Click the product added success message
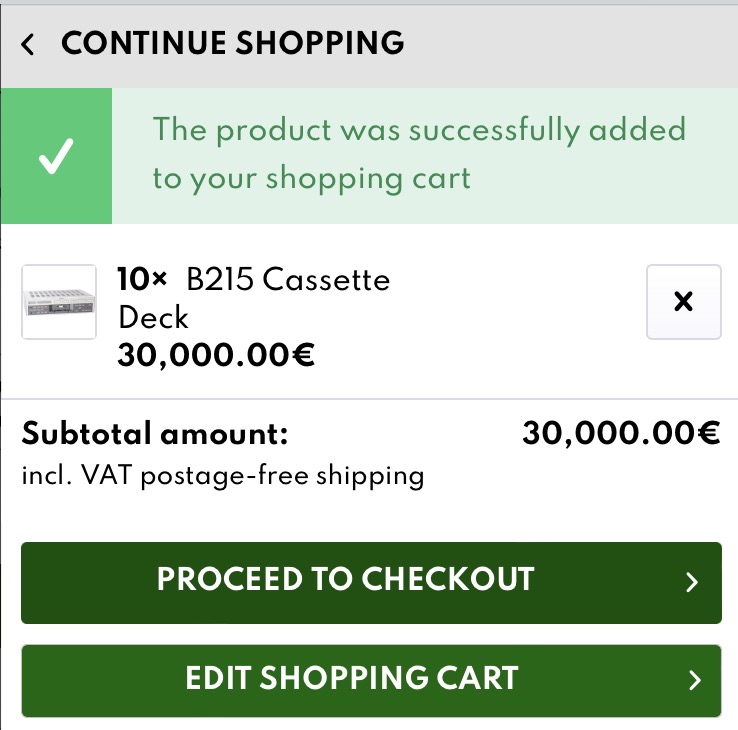The width and height of the screenshot is (738, 730). pyautogui.click(x=418, y=154)
